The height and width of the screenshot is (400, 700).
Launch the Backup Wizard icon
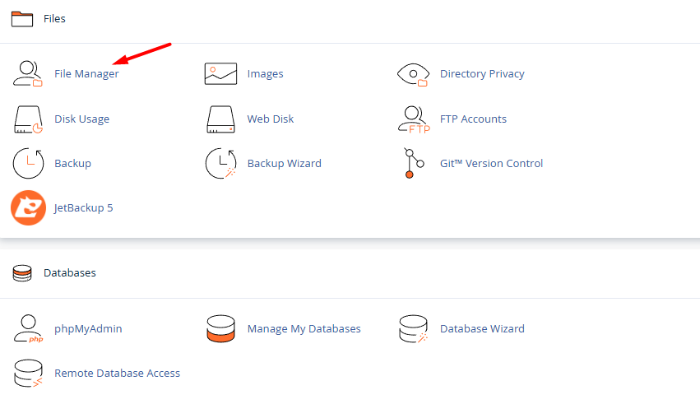click(x=220, y=163)
